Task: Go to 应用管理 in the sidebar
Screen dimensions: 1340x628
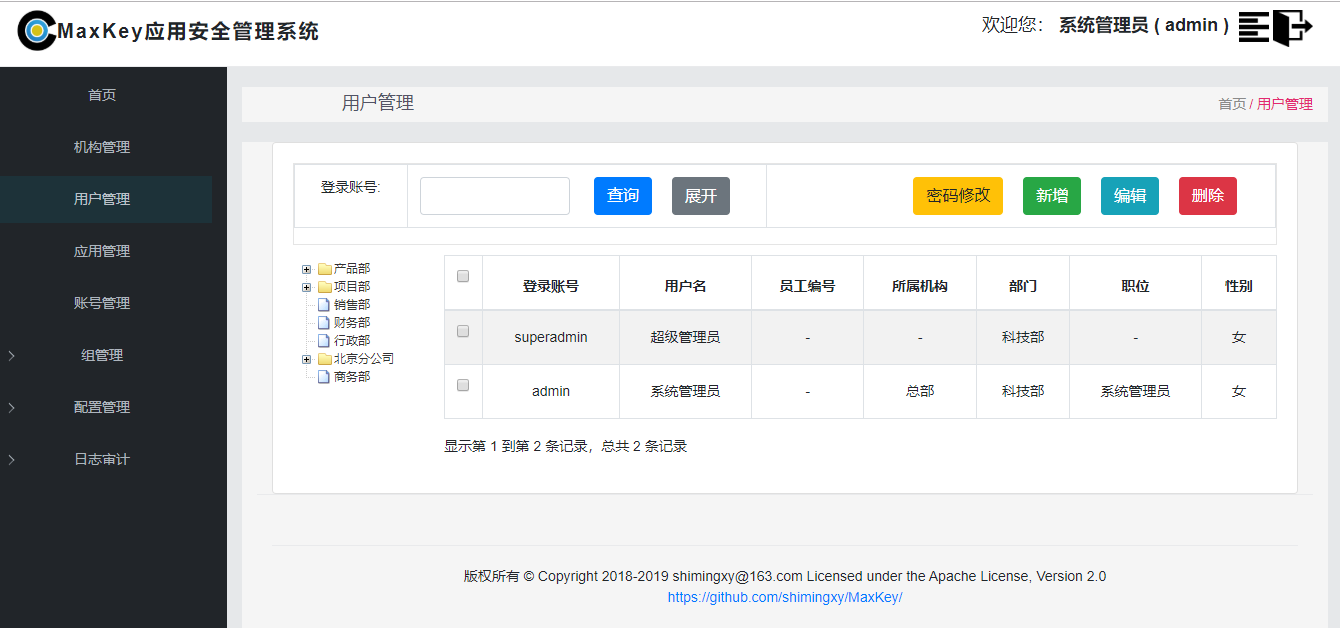Action: point(102,251)
